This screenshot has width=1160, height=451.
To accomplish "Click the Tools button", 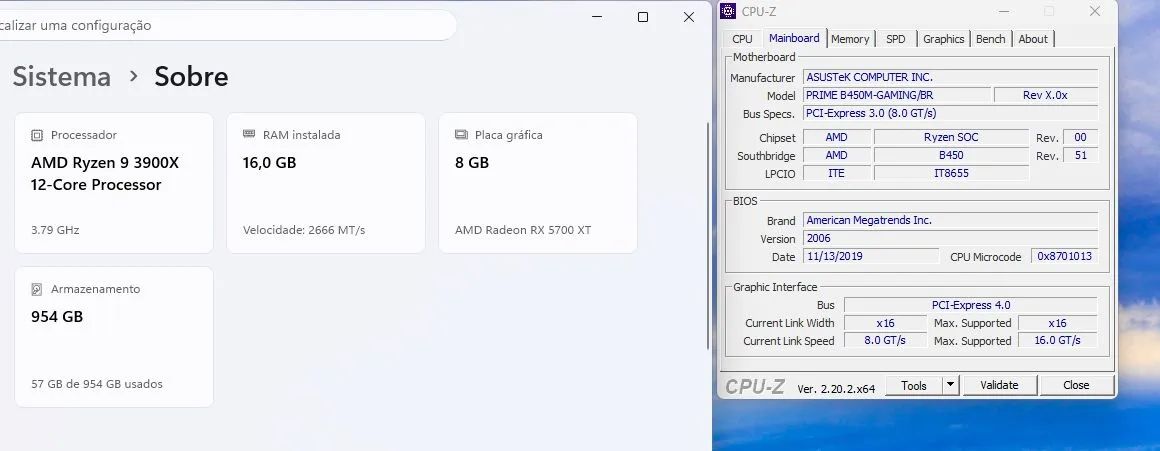I will tap(914, 385).
